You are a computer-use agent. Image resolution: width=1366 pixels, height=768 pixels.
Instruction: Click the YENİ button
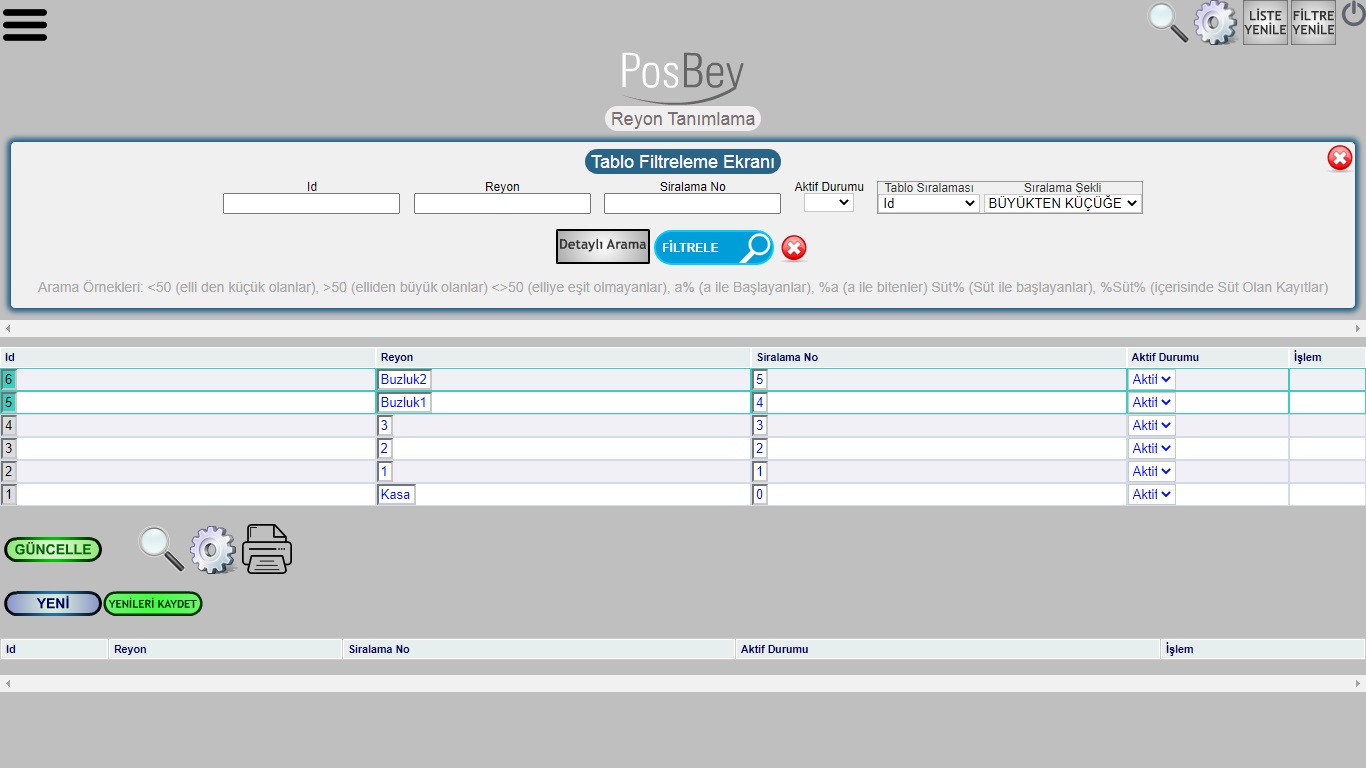tap(53, 603)
